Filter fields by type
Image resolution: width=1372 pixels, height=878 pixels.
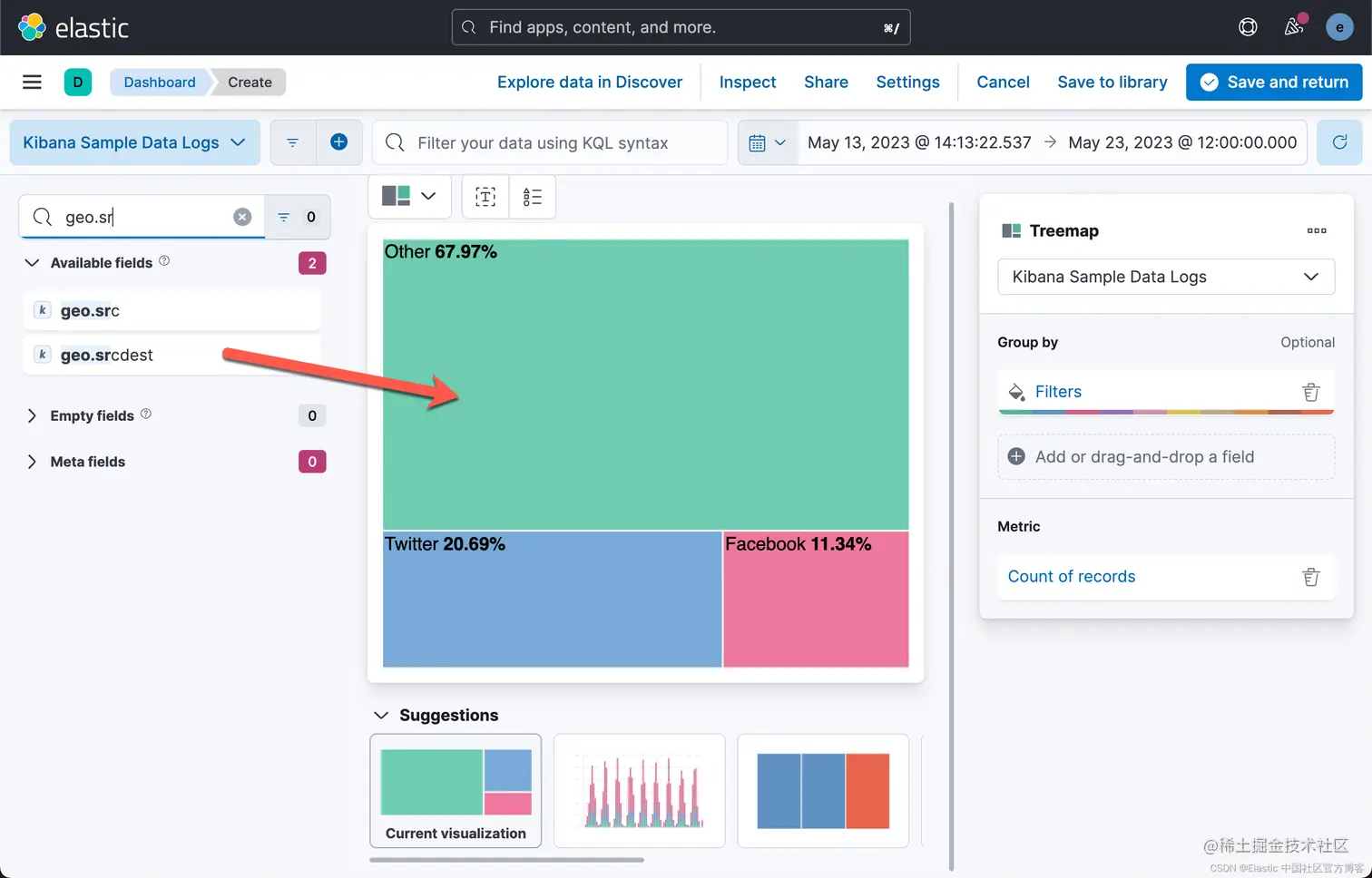pyautogui.click(x=297, y=217)
